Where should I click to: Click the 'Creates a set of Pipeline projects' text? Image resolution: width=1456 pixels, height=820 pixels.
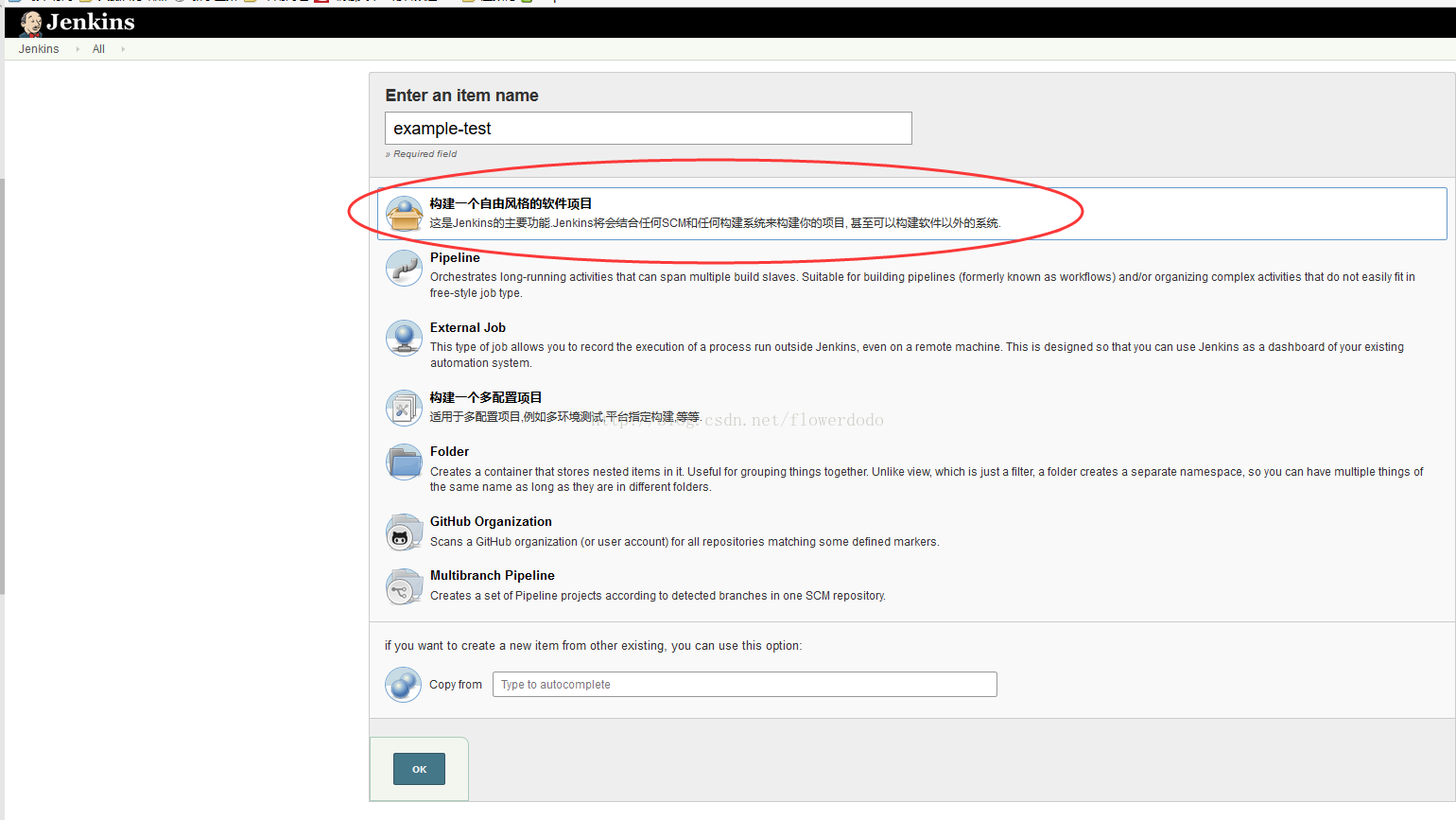658,596
